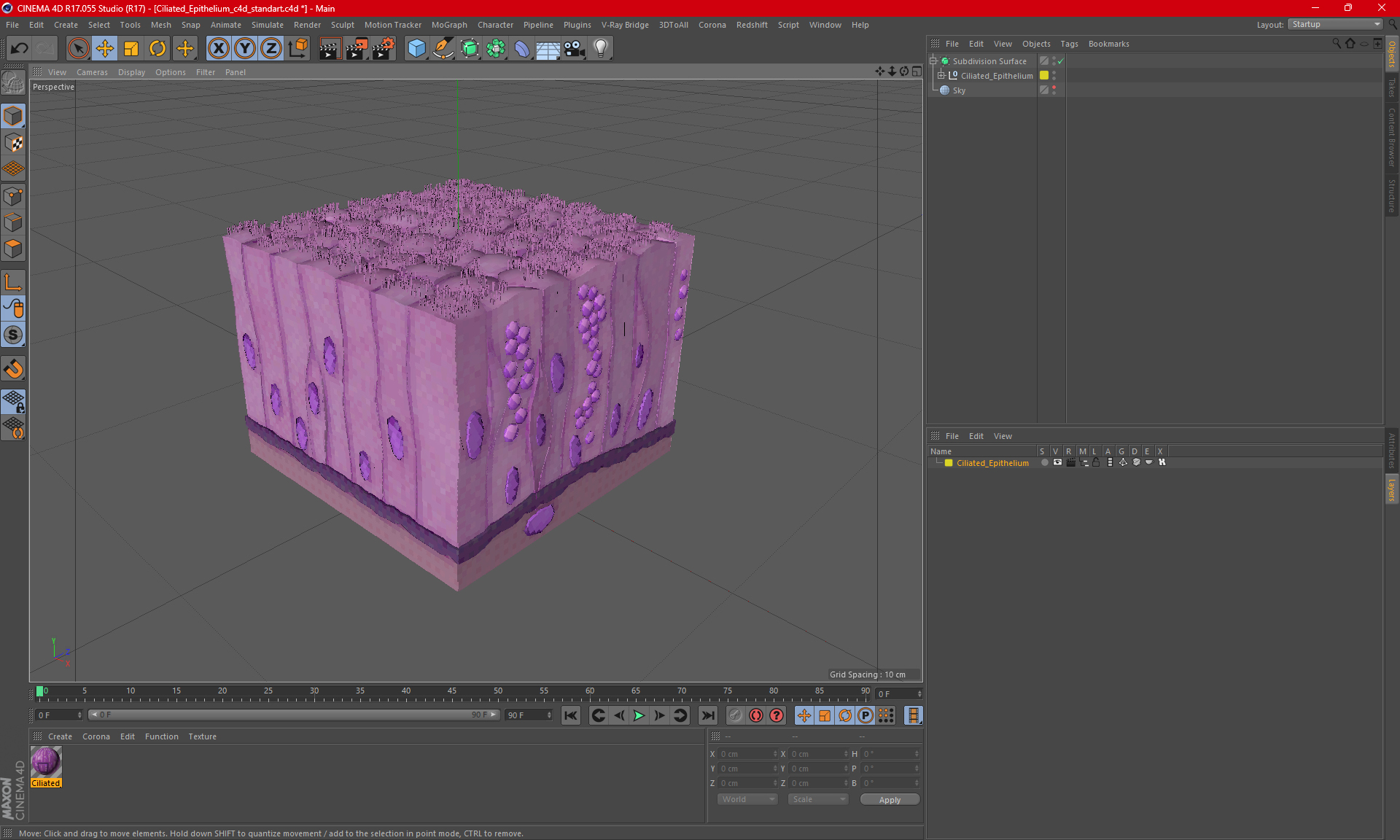Add a Cube primitive object
The image size is (1400, 840).
[x=416, y=49]
